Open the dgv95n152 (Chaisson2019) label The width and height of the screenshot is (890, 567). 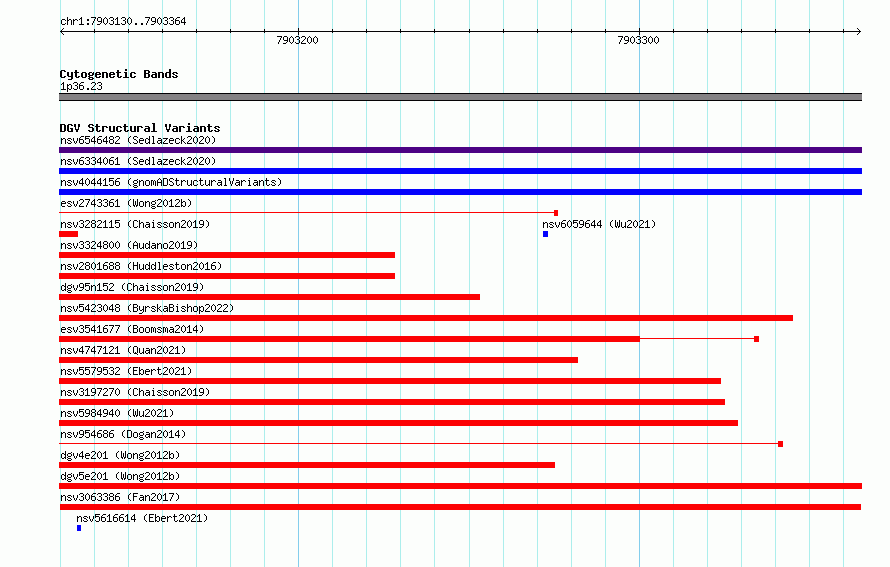pos(132,287)
